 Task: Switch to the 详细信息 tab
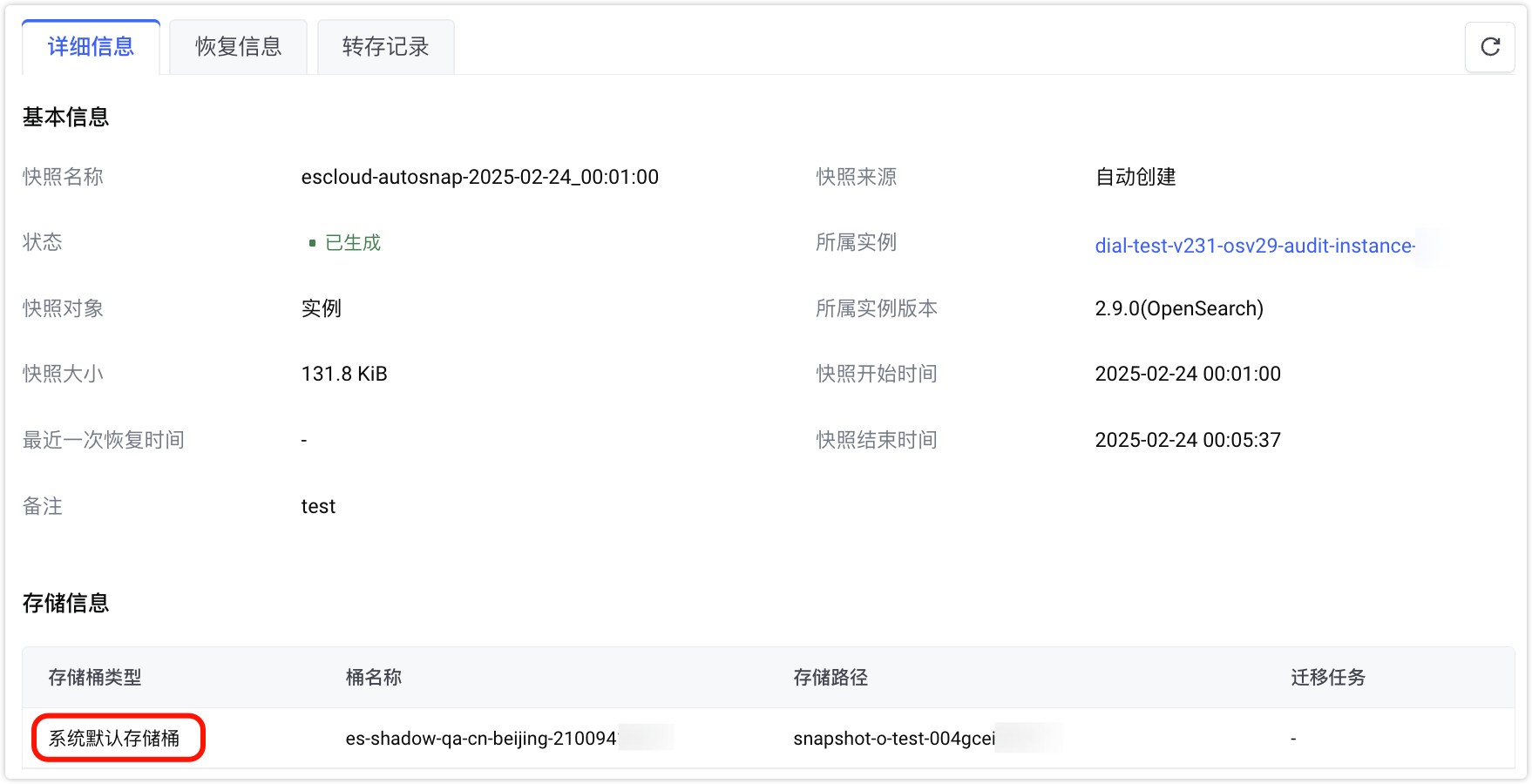pyautogui.click(x=91, y=46)
